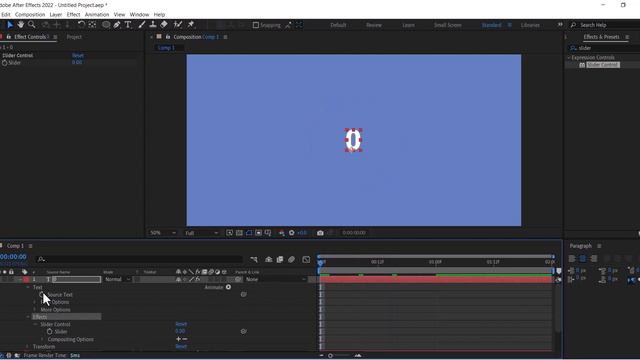This screenshot has width=640, height=360.
Task: Toggle mask and shape path visibility
Action: coord(249,233)
